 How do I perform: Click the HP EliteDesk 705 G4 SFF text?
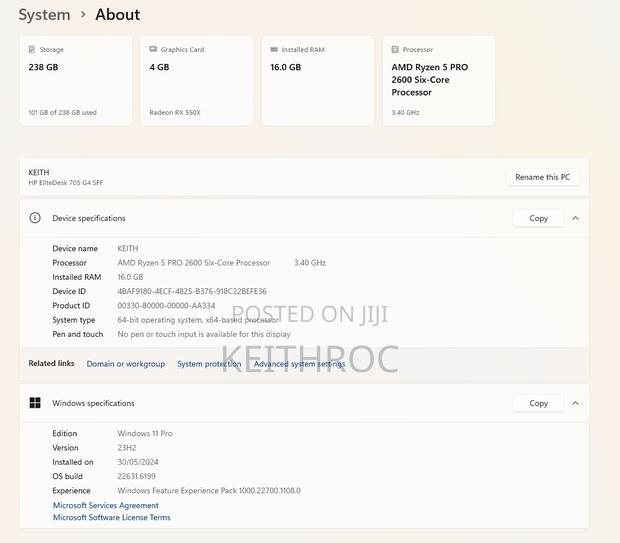tap(66, 183)
